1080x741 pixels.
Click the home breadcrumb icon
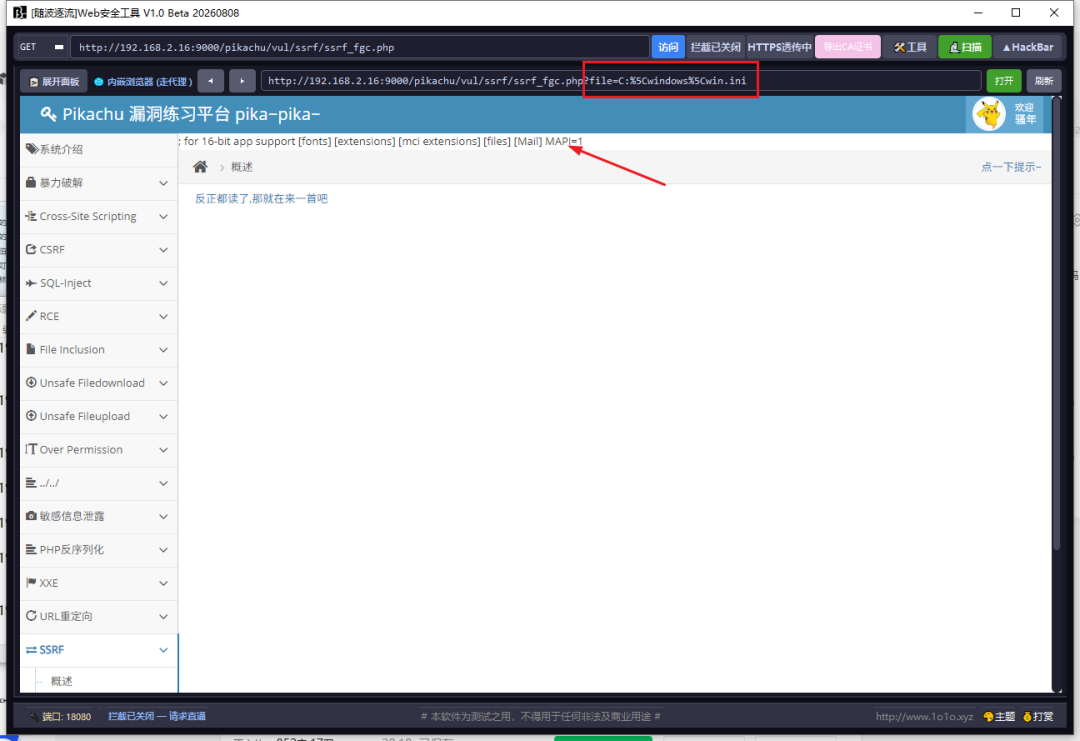click(200, 167)
